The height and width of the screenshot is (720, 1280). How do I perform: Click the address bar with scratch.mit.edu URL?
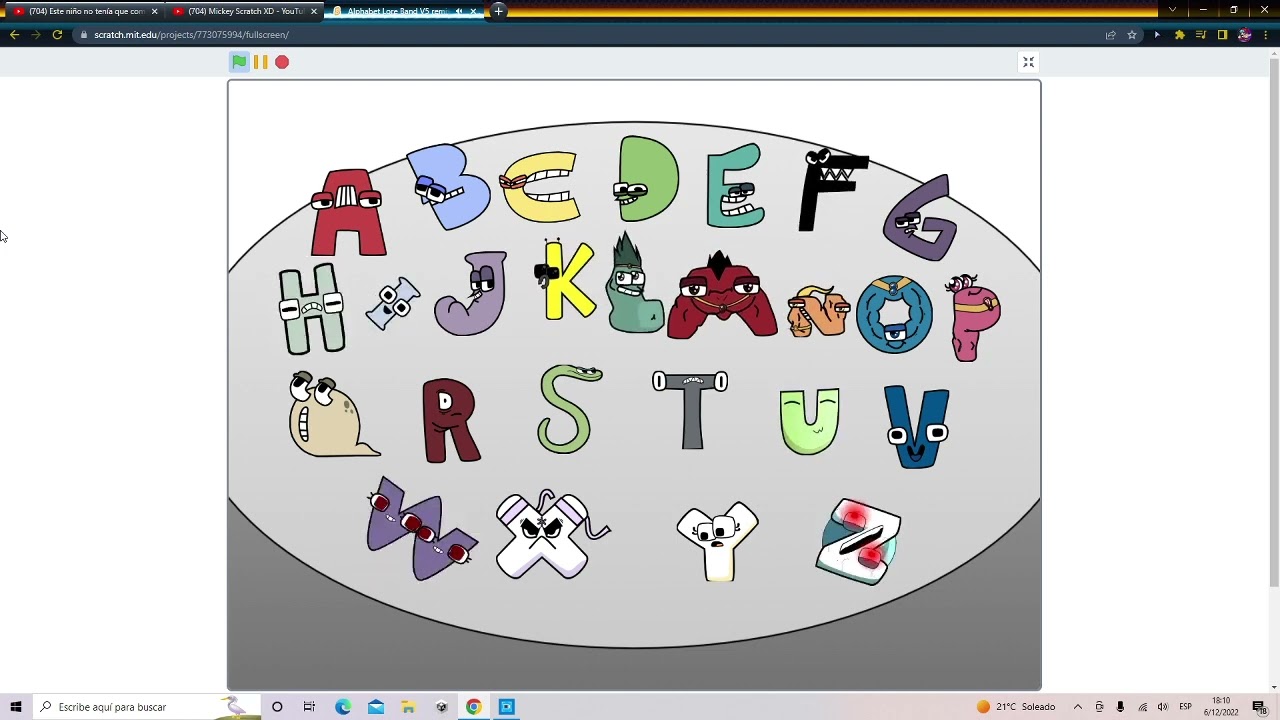pyautogui.click(x=590, y=34)
